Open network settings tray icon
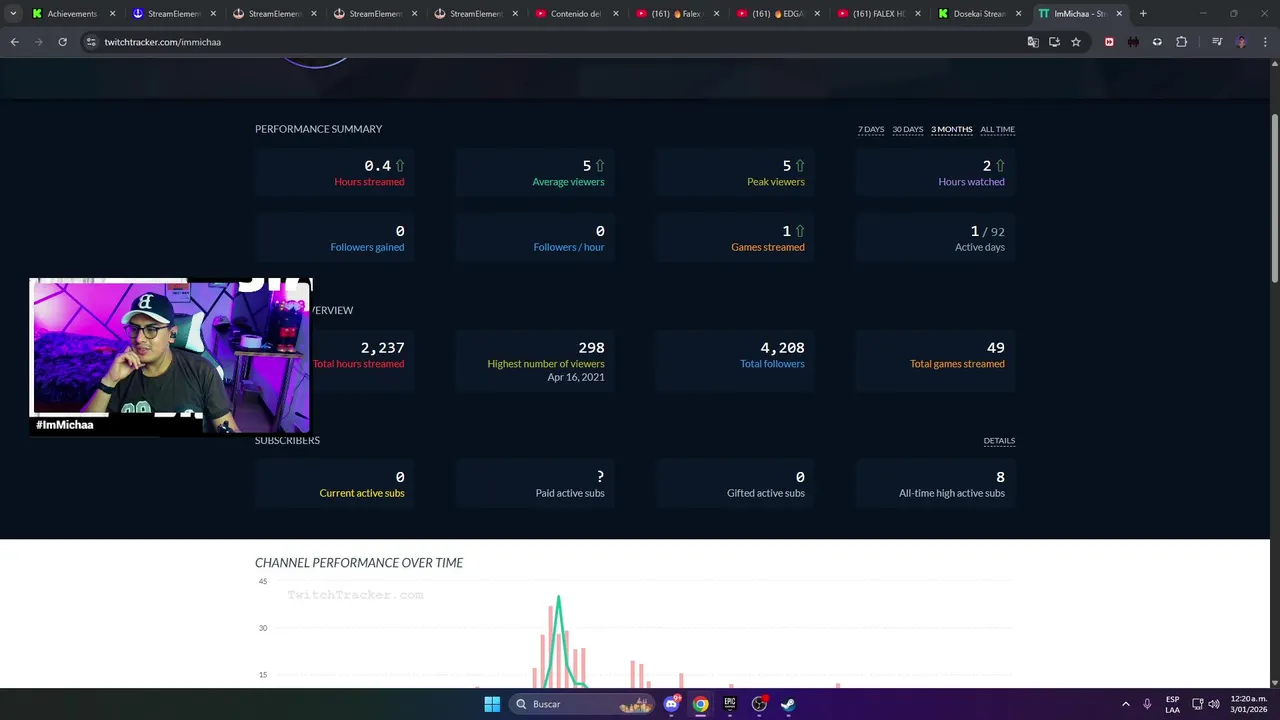This screenshot has width=1280, height=720. (x=1197, y=704)
